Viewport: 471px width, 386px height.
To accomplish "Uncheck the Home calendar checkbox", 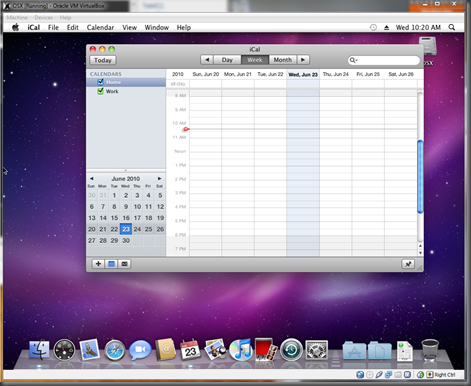I will pyautogui.click(x=100, y=82).
